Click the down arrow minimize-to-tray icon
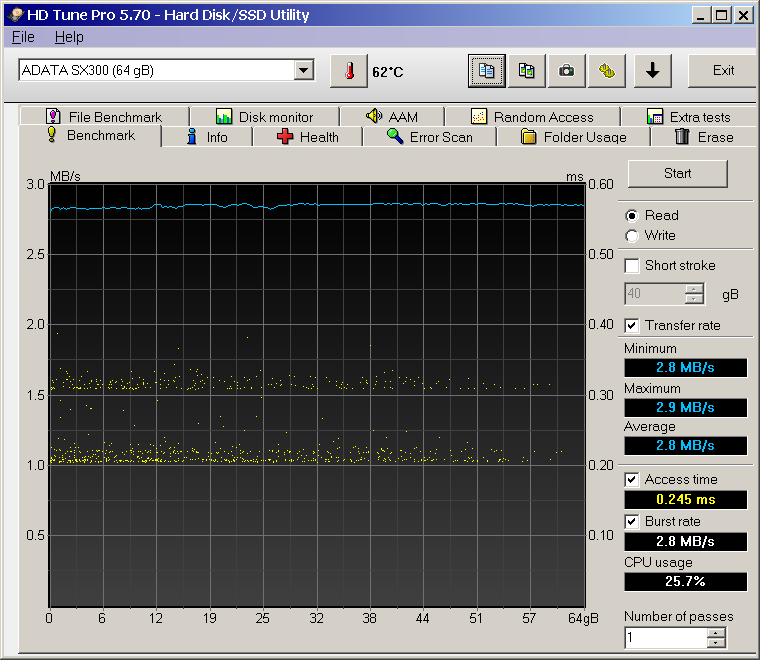This screenshot has height=660, width=760. coord(652,71)
